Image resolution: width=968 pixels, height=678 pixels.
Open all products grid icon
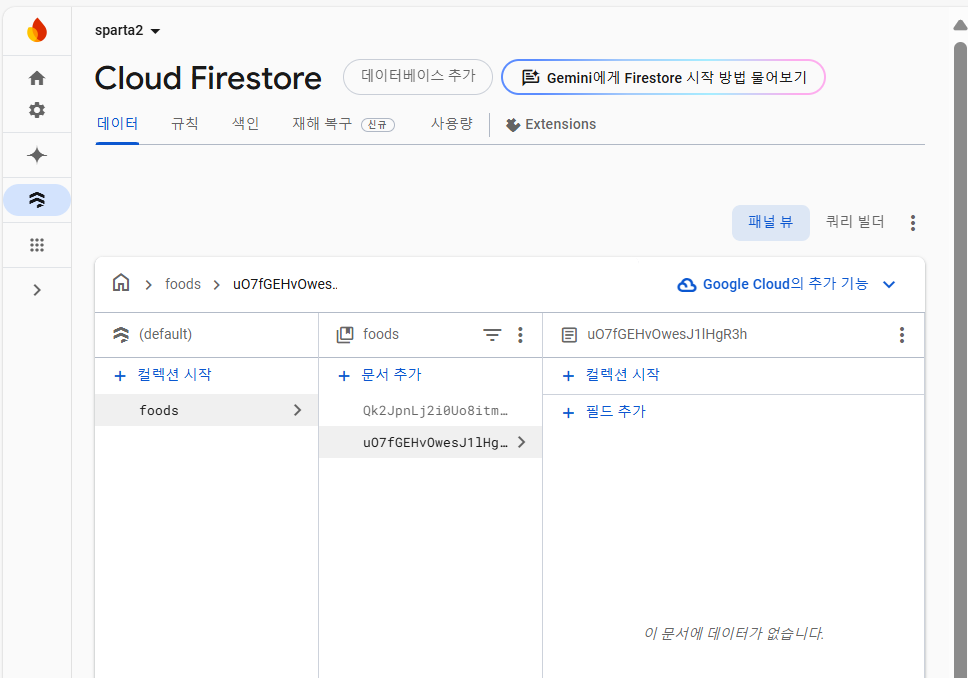37,245
